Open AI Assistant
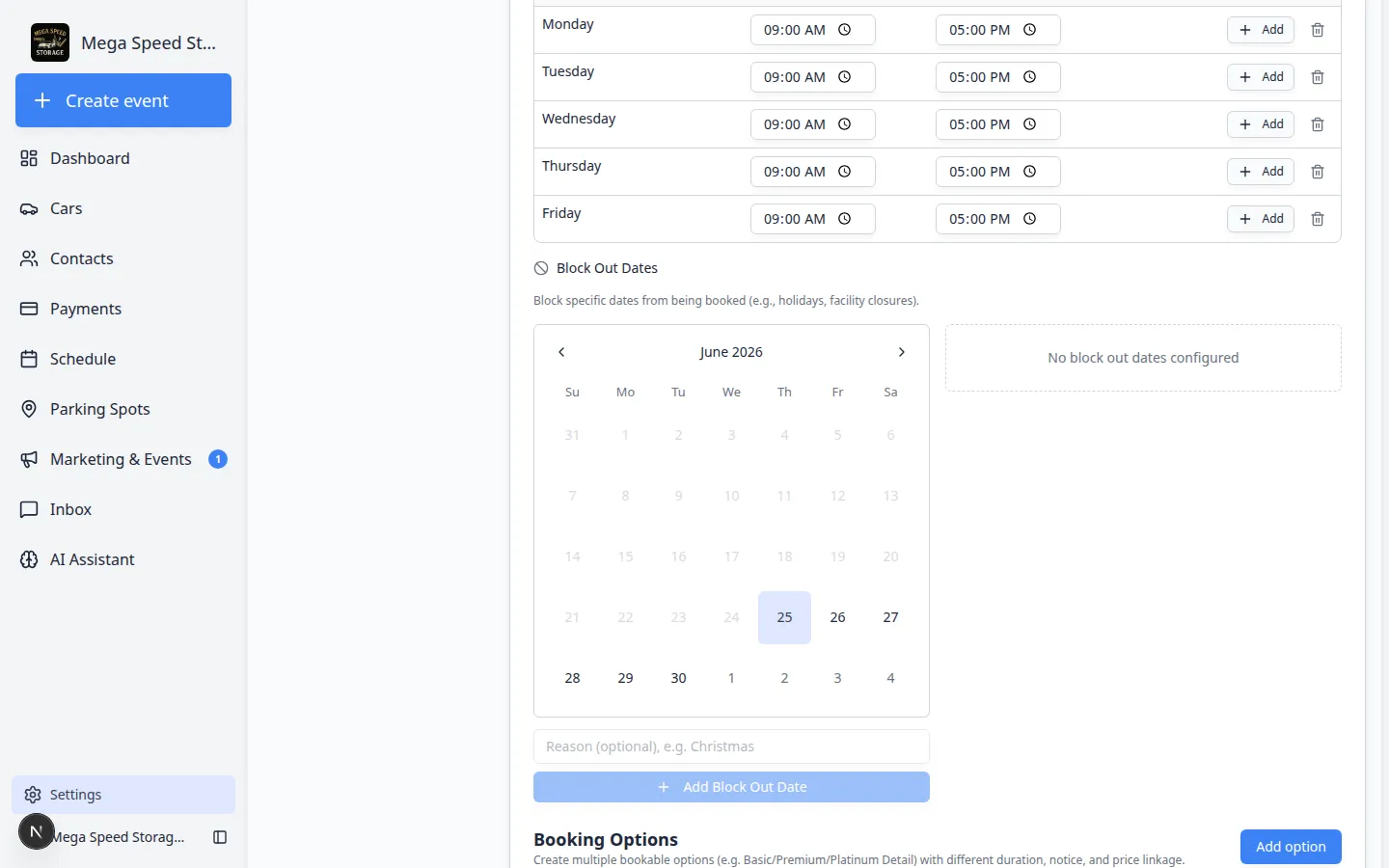1389x868 pixels. (x=123, y=559)
